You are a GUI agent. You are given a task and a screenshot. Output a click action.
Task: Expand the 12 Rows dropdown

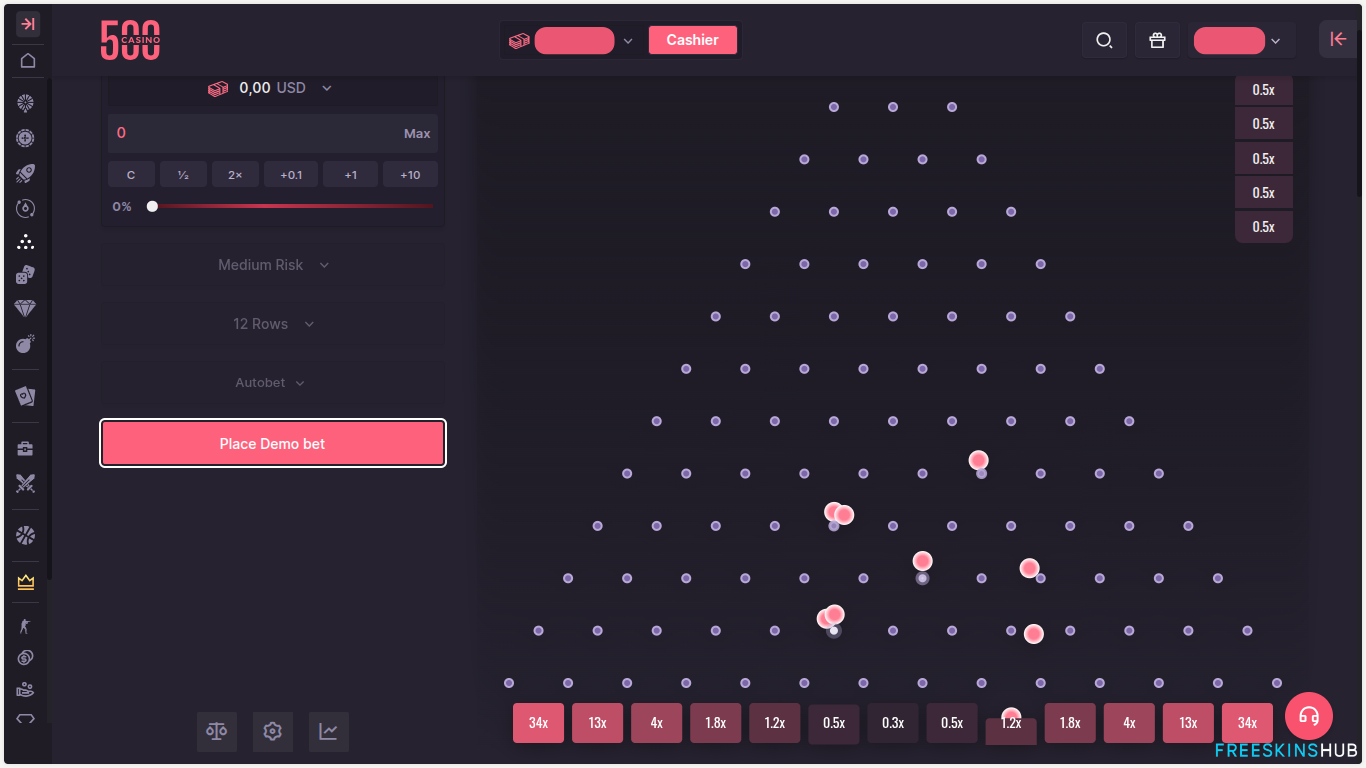coord(272,323)
